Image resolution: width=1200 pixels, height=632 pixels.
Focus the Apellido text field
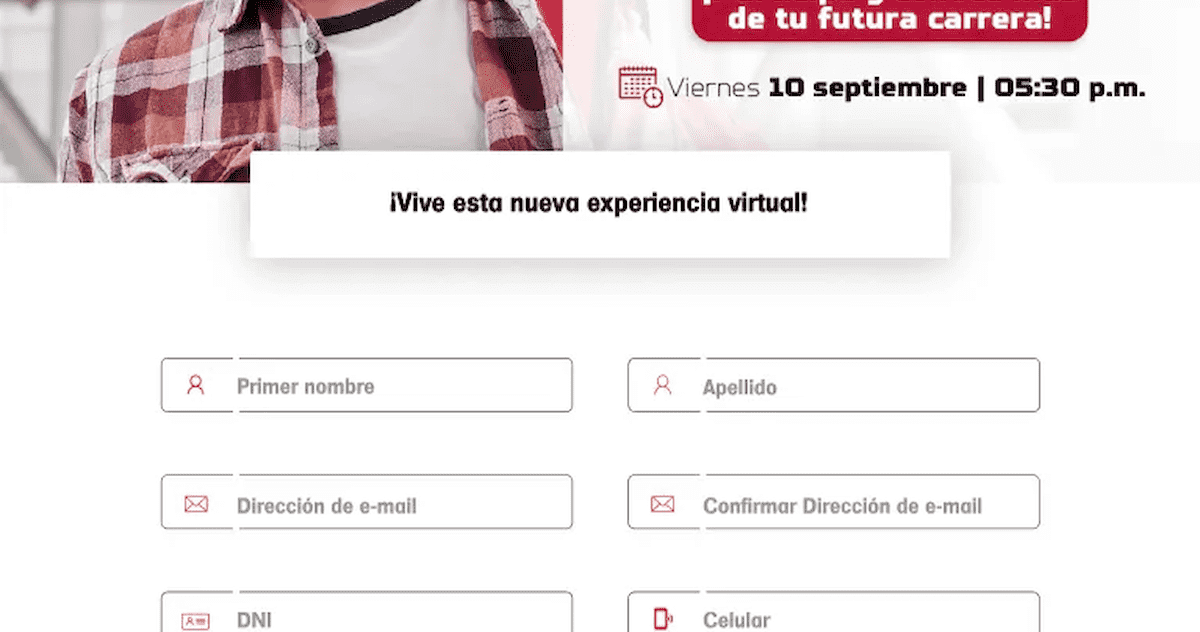tap(834, 385)
